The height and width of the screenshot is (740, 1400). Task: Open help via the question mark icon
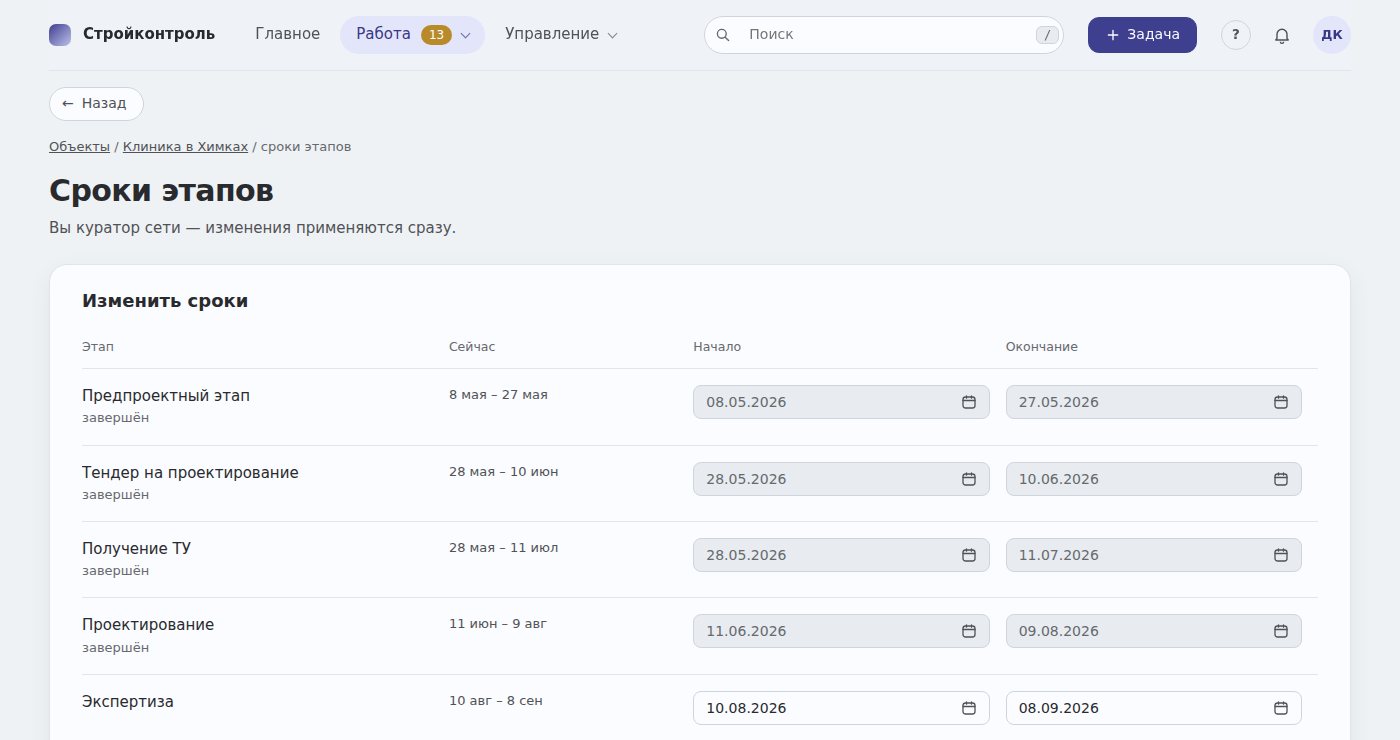click(1236, 35)
